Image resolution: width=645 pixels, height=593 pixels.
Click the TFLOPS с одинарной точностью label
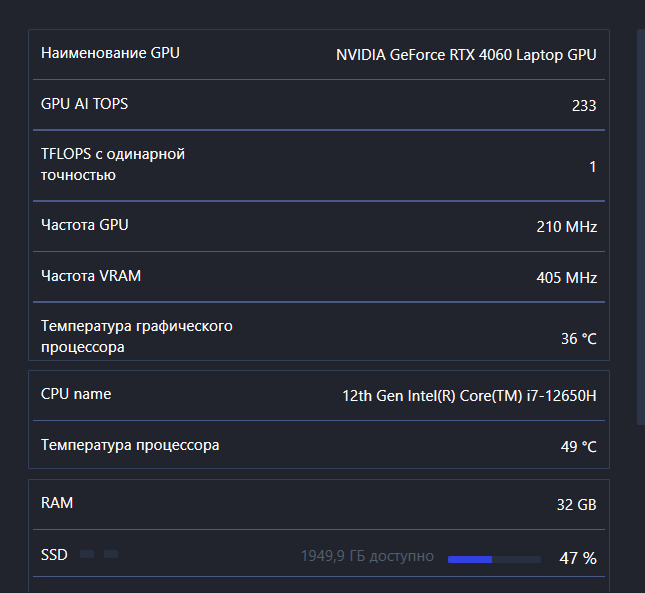[x=113, y=165]
